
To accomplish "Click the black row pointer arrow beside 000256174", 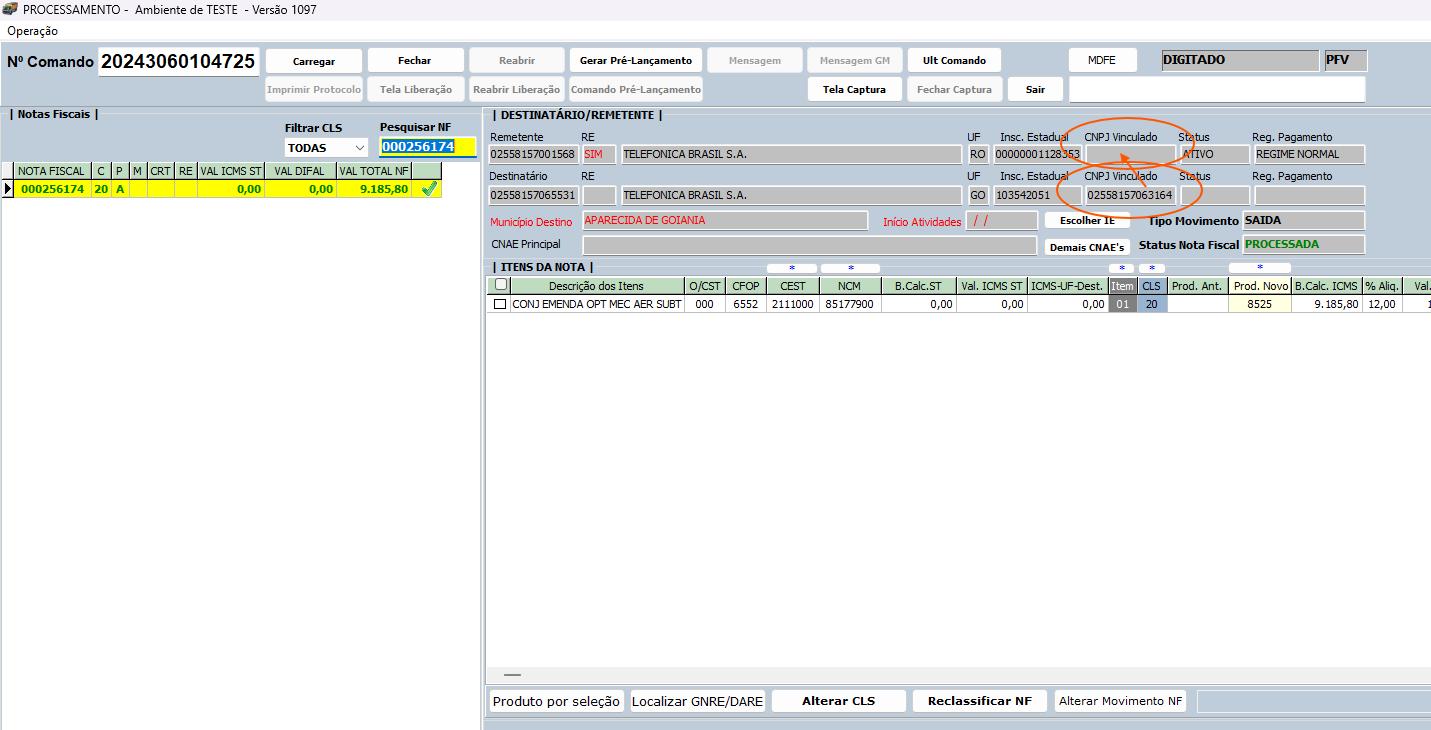I will (8, 189).
